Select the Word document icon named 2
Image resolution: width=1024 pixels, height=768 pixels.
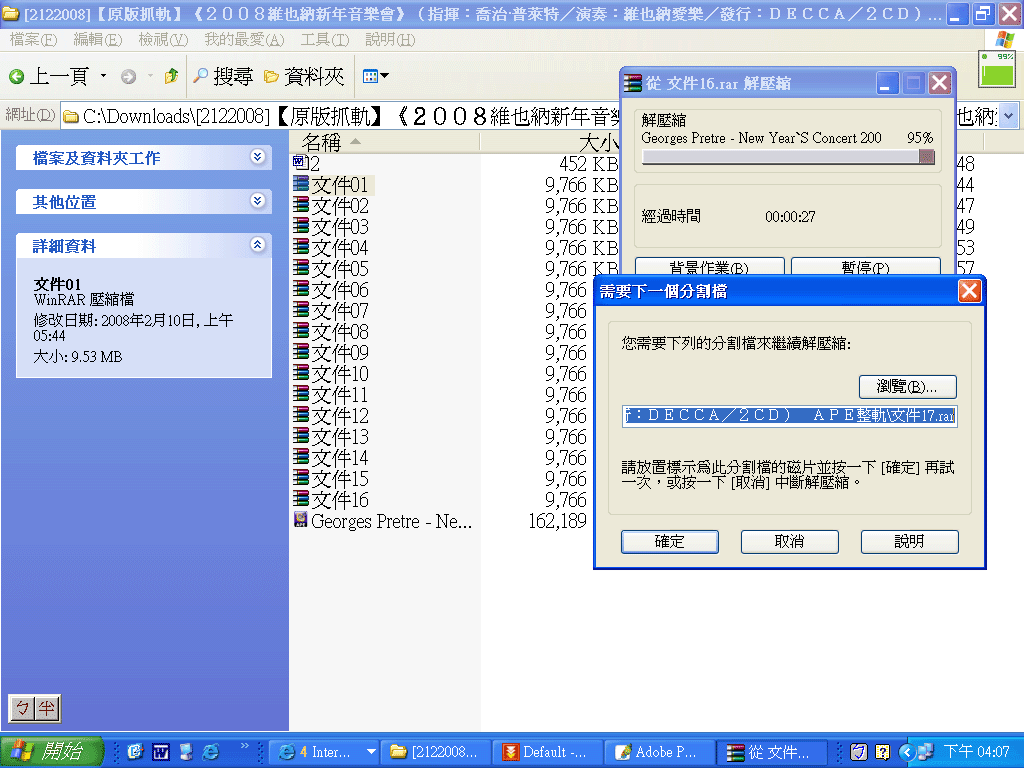pos(300,162)
